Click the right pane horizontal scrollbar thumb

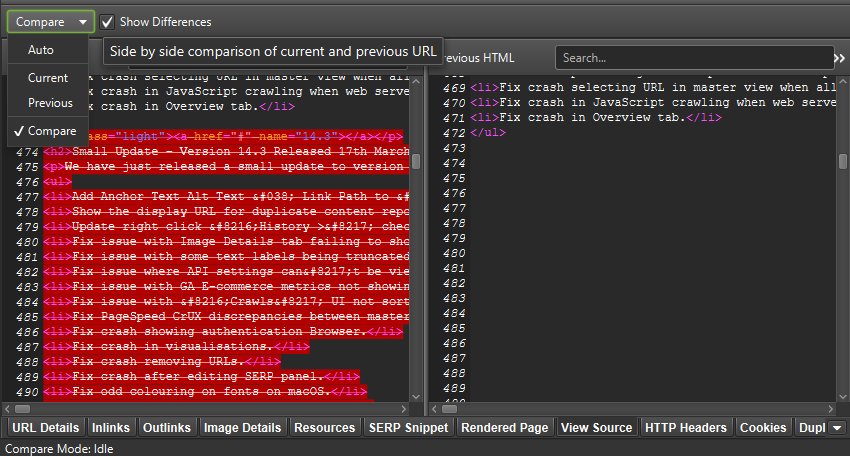click(x=449, y=409)
